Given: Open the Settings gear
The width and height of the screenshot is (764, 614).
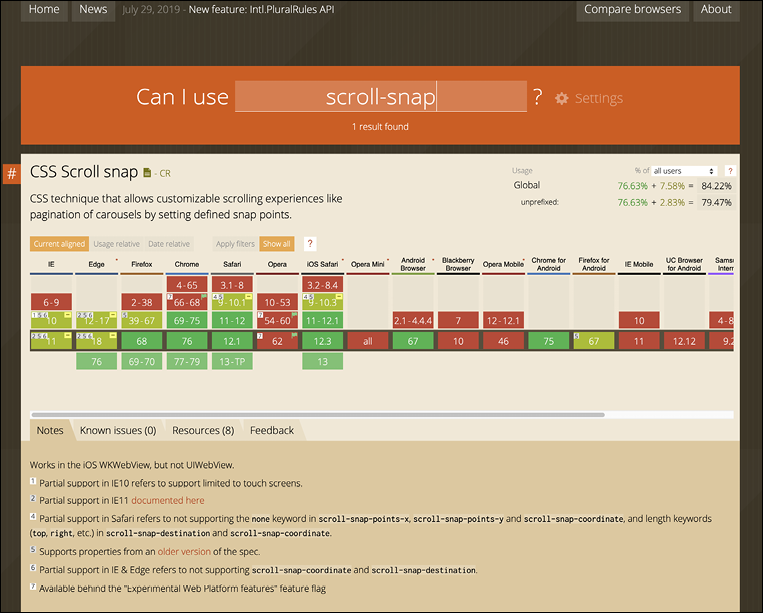Looking at the screenshot, I should [589, 98].
